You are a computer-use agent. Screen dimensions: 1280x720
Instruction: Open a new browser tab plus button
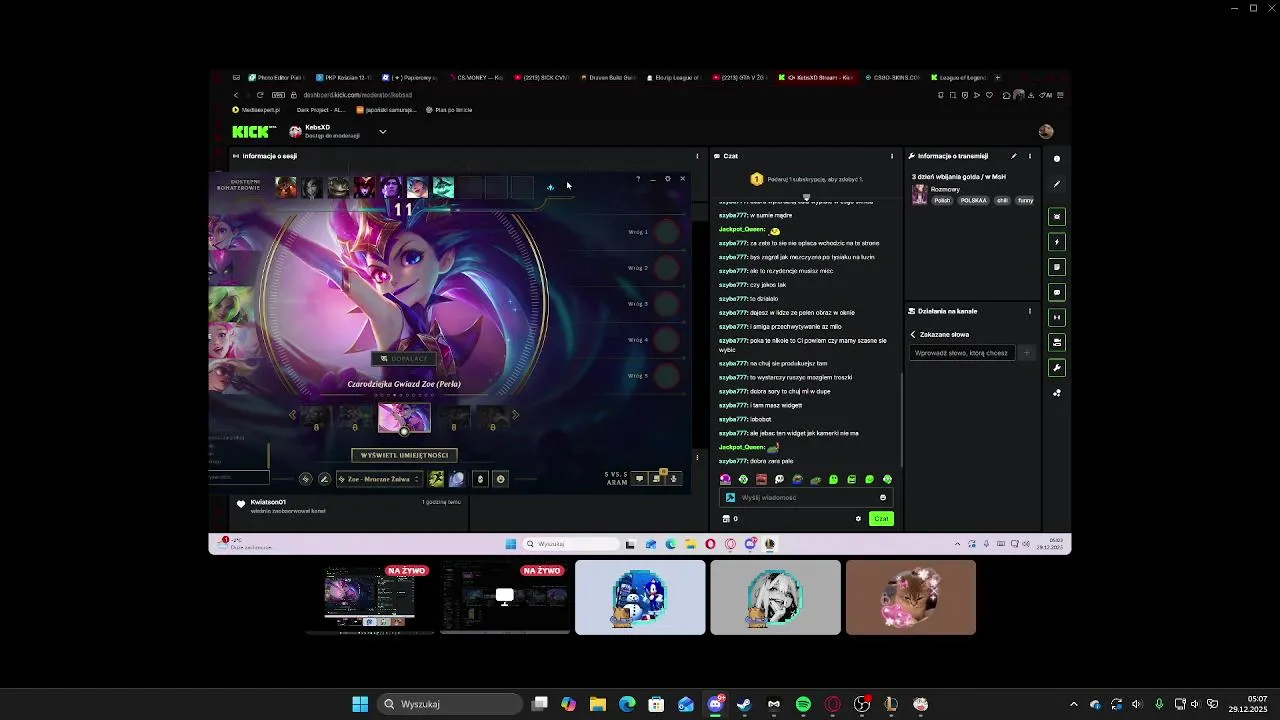pos(997,77)
